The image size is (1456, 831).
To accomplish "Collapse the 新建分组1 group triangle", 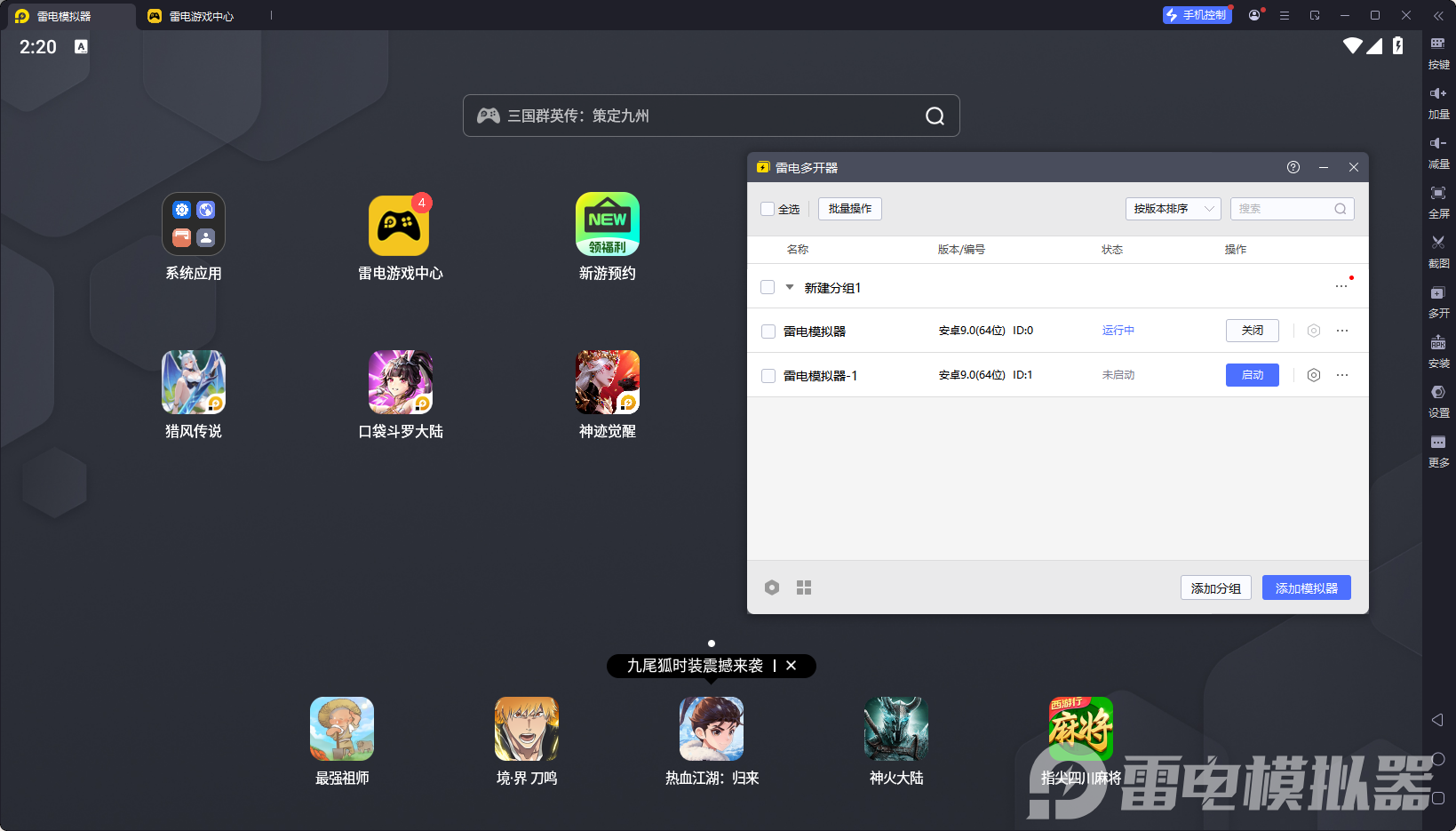I will tap(790, 287).
